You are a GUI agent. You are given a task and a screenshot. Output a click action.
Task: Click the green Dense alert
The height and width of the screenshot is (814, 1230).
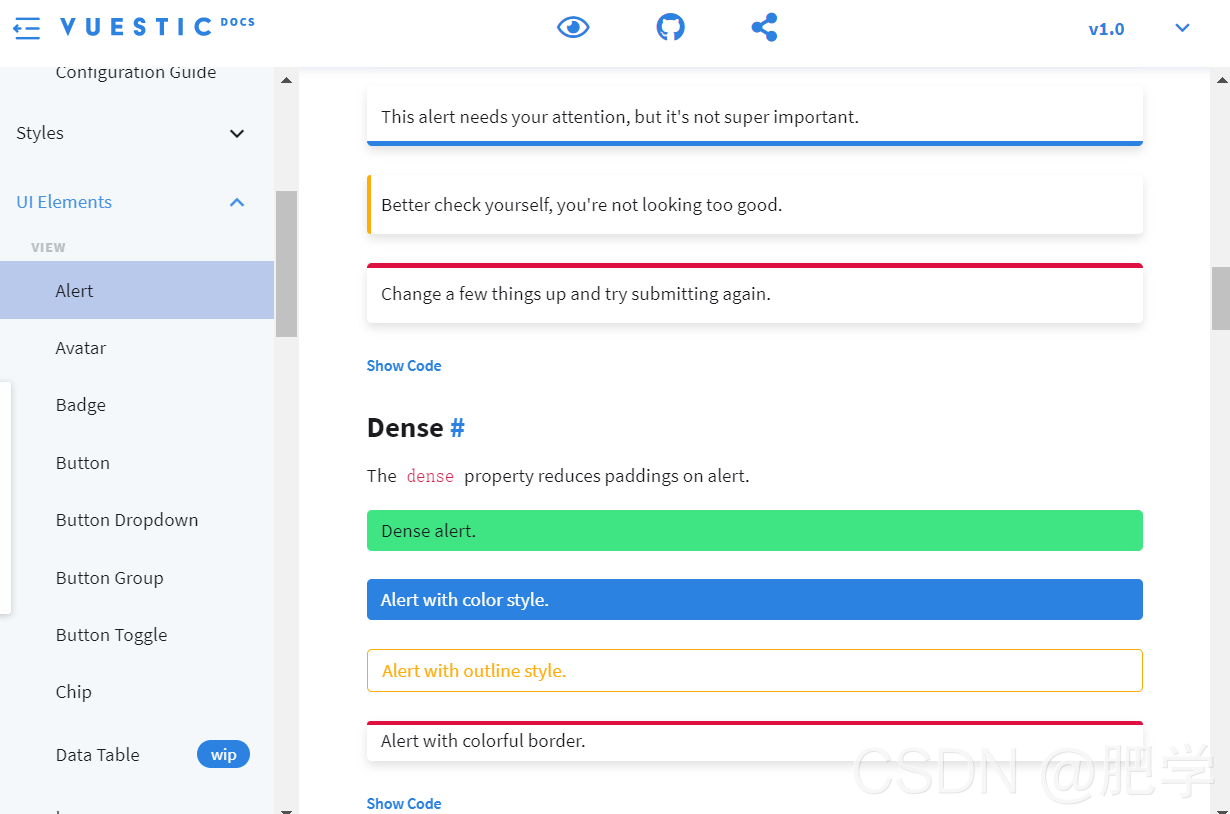(755, 531)
